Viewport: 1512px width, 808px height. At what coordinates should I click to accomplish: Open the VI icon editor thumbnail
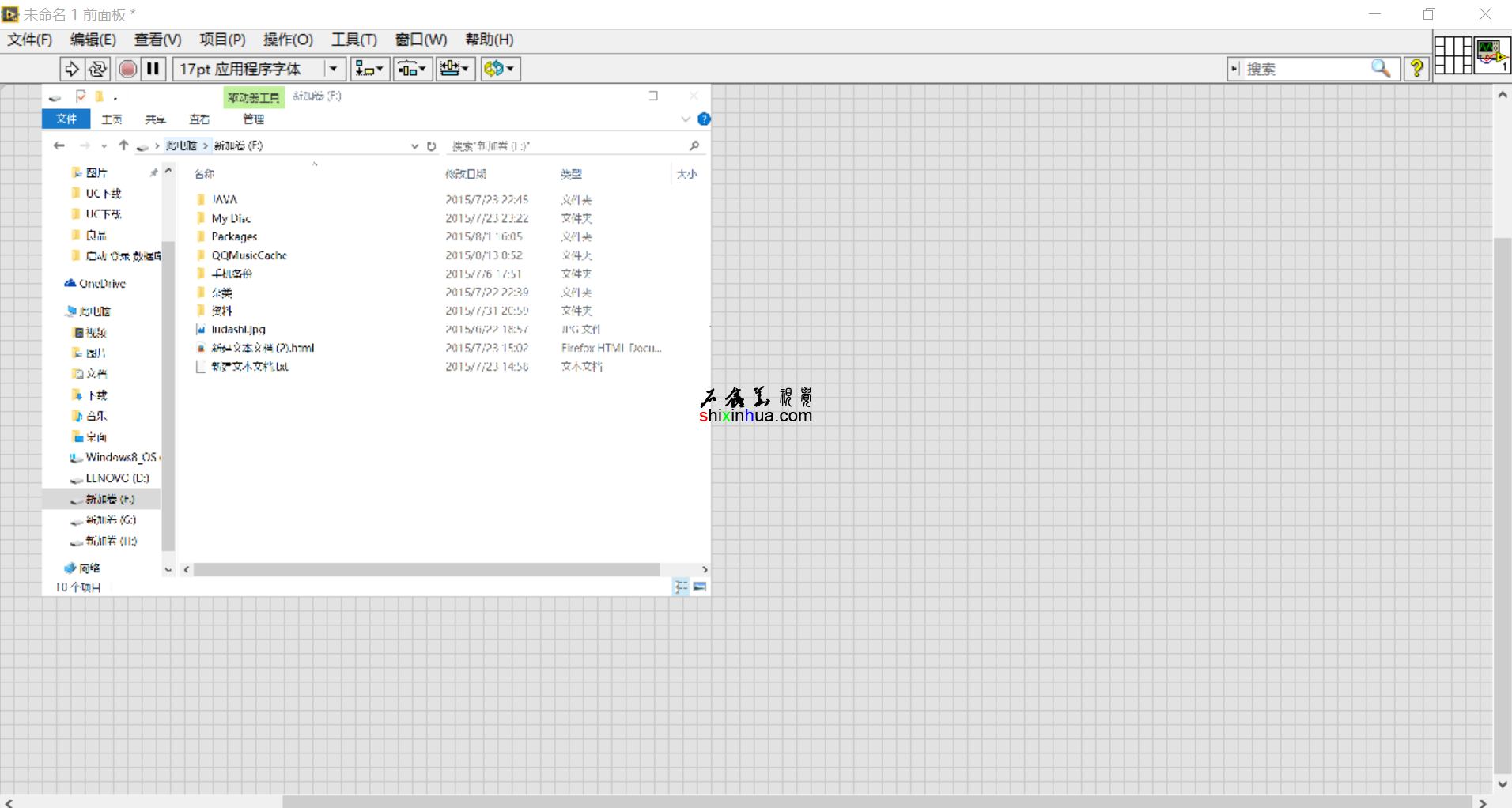tap(1491, 55)
